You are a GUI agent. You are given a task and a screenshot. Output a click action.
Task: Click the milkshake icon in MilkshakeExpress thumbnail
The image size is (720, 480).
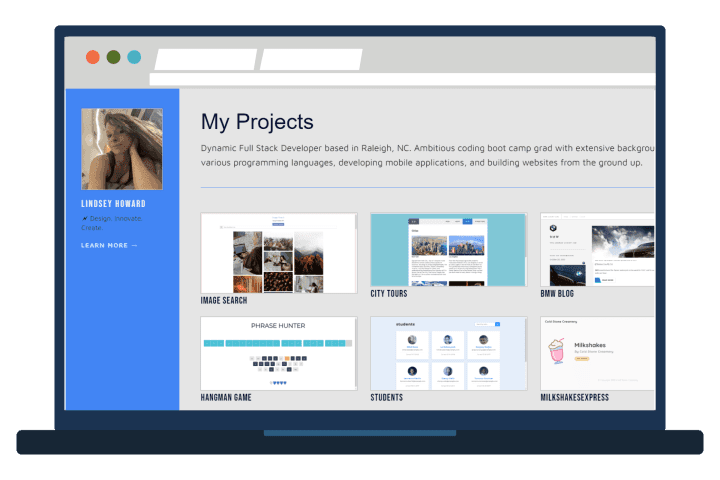point(556,351)
